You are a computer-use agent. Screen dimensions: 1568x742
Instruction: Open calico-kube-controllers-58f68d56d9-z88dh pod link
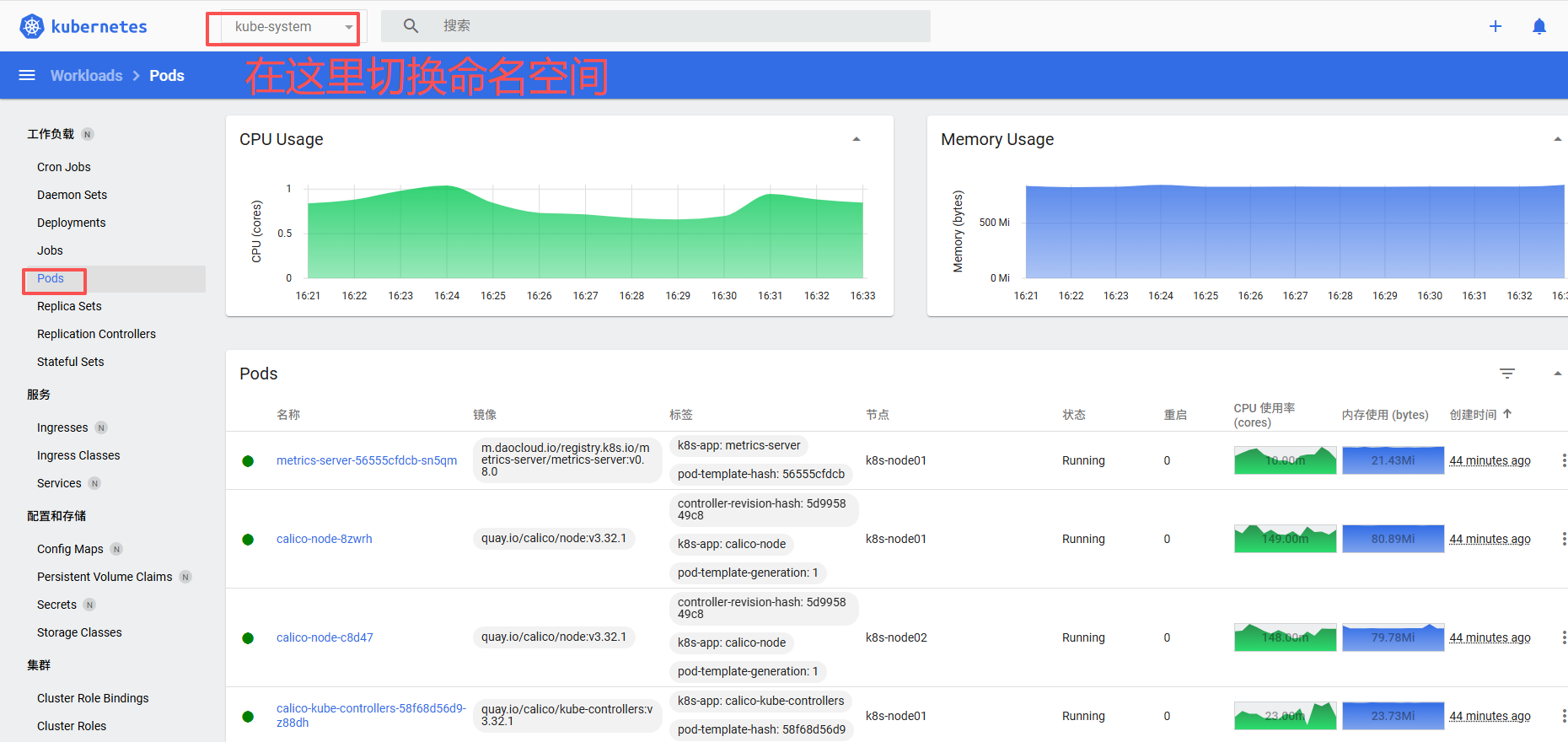coord(371,715)
